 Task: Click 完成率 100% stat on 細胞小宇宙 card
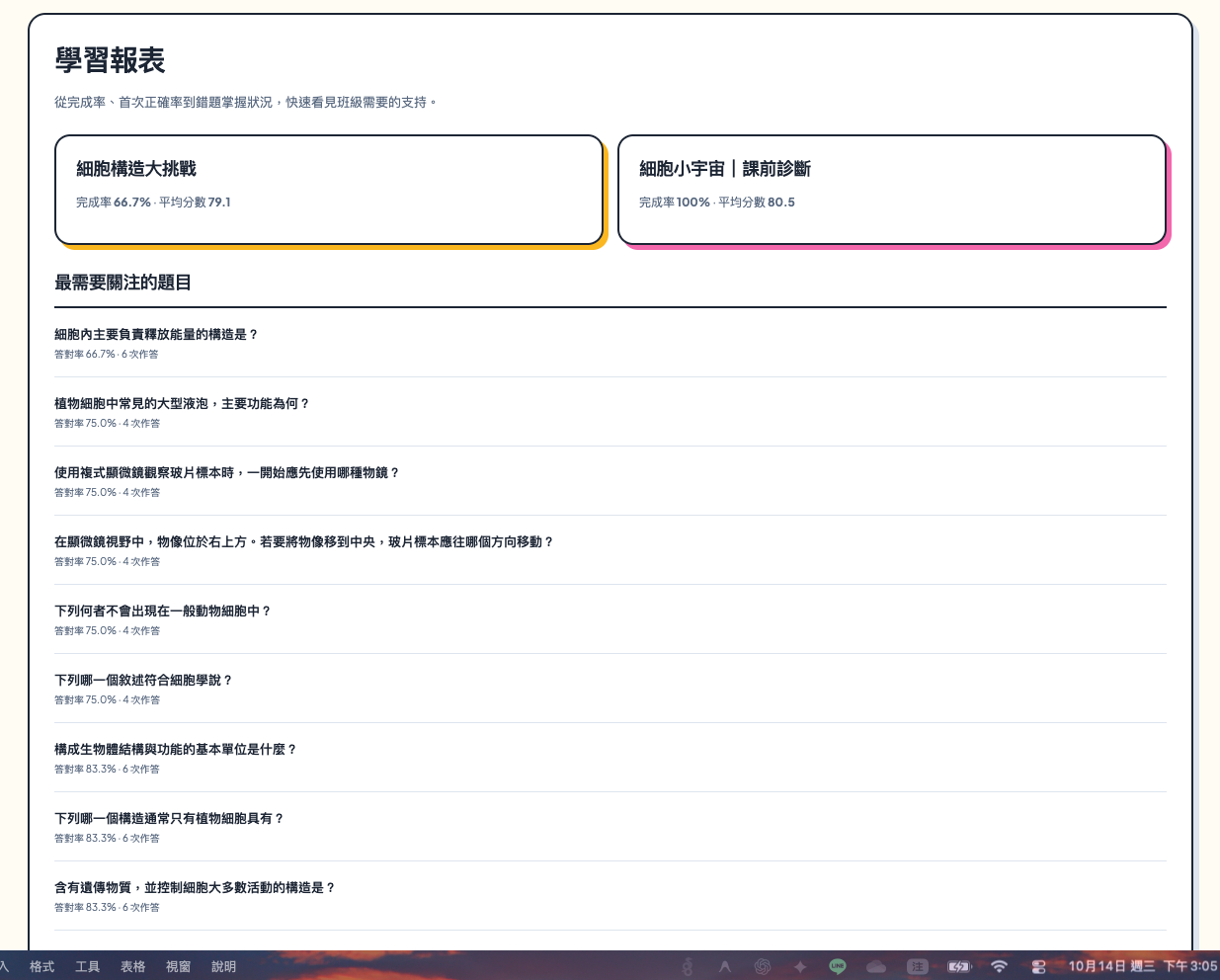coord(675,202)
